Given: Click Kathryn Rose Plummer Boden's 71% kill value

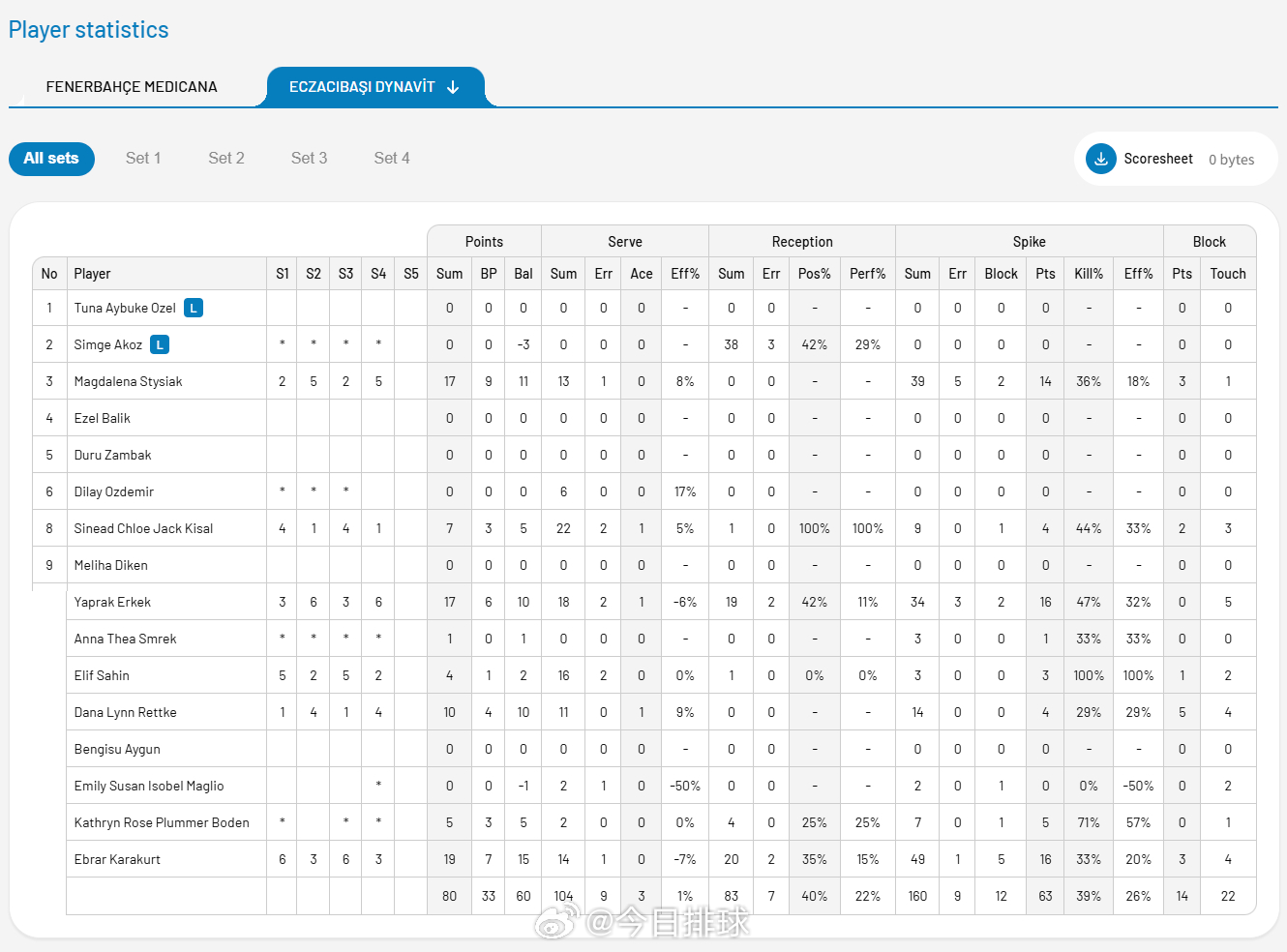Looking at the screenshot, I should pyautogui.click(x=1089, y=823).
